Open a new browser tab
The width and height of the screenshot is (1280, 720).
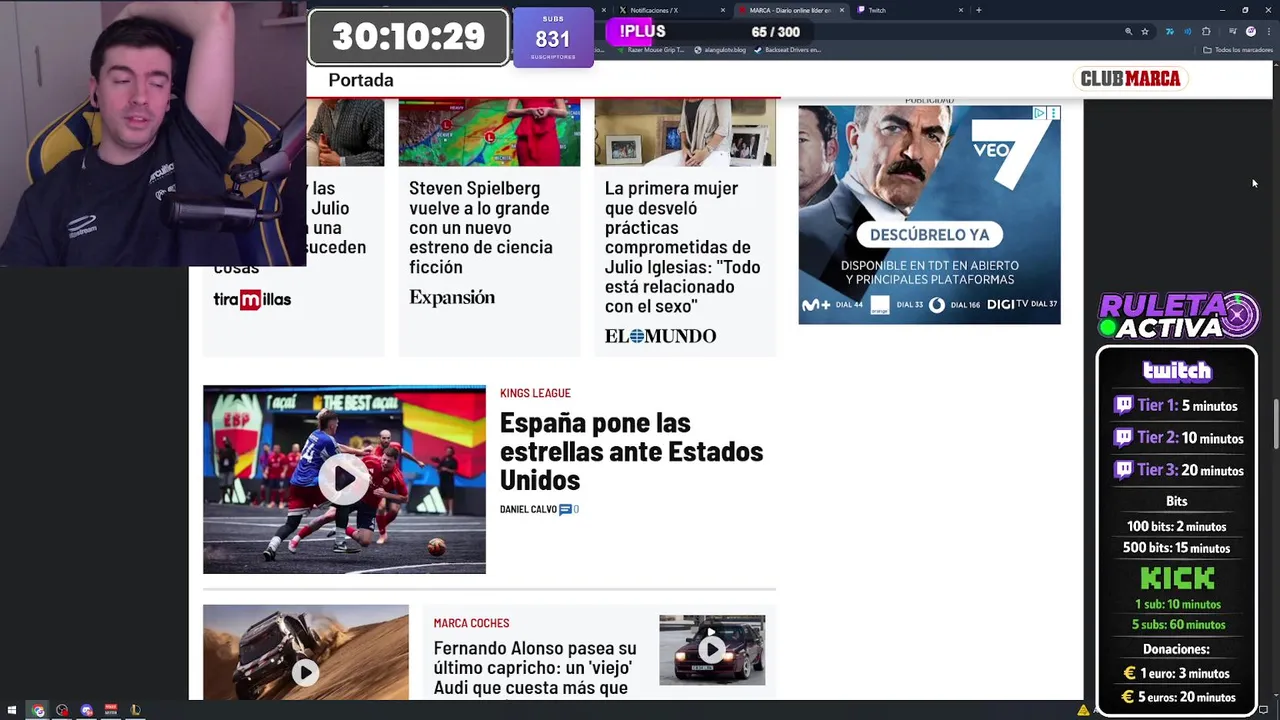(x=978, y=10)
